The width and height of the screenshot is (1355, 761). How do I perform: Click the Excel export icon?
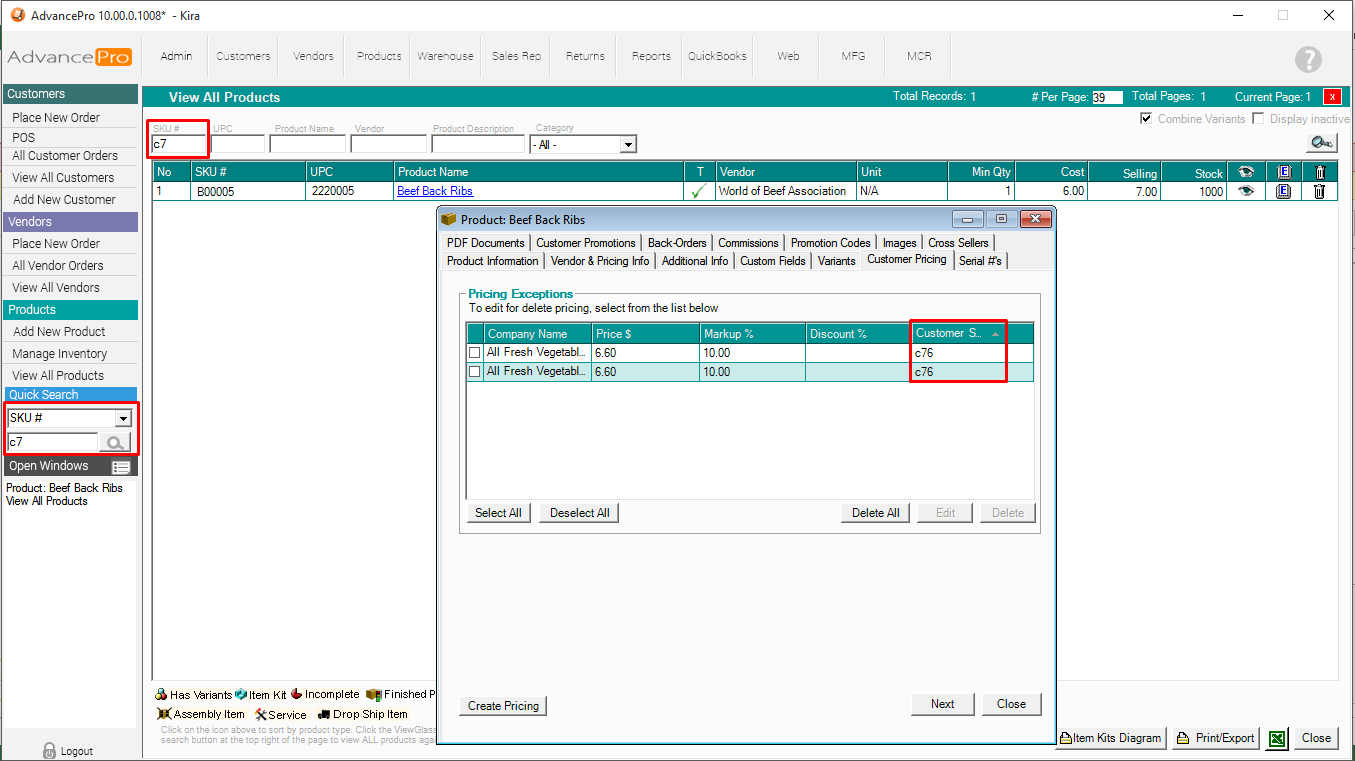(x=1276, y=738)
